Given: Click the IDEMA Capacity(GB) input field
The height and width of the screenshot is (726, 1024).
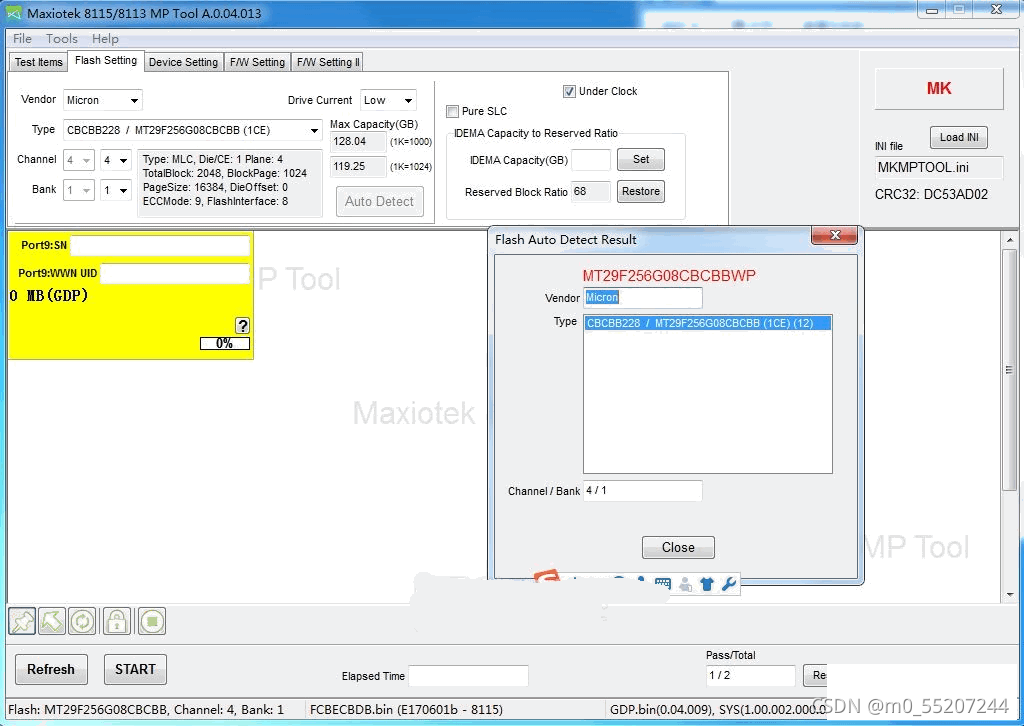Looking at the screenshot, I should (x=590, y=160).
